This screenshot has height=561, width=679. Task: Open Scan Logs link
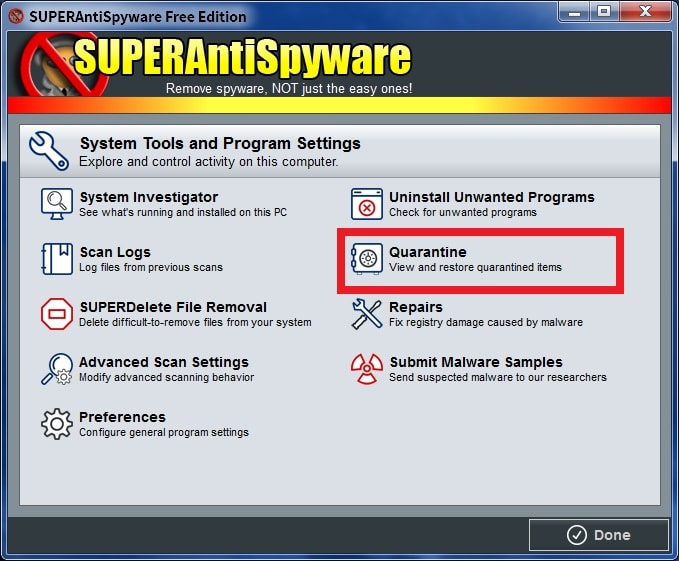pyautogui.click(x=115, y=252)
